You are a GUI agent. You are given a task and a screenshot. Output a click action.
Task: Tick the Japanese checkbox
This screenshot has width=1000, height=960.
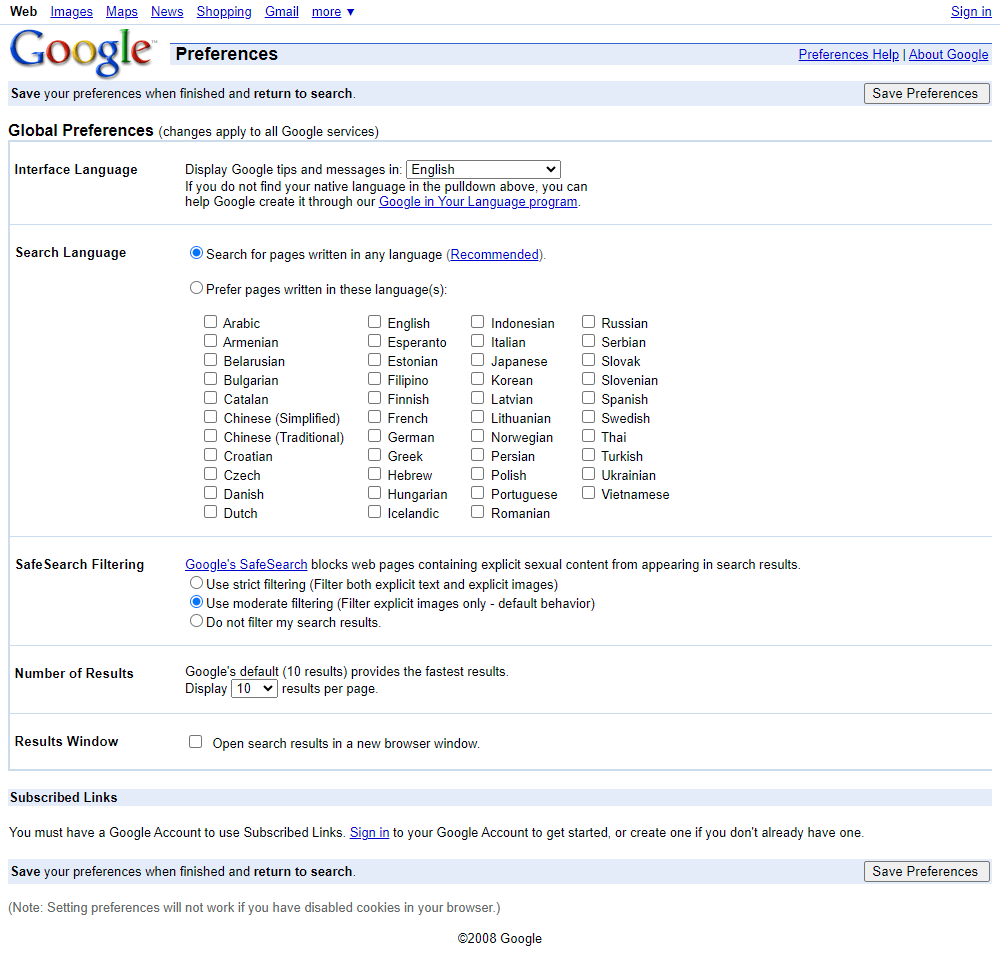(x=478, y=360)
